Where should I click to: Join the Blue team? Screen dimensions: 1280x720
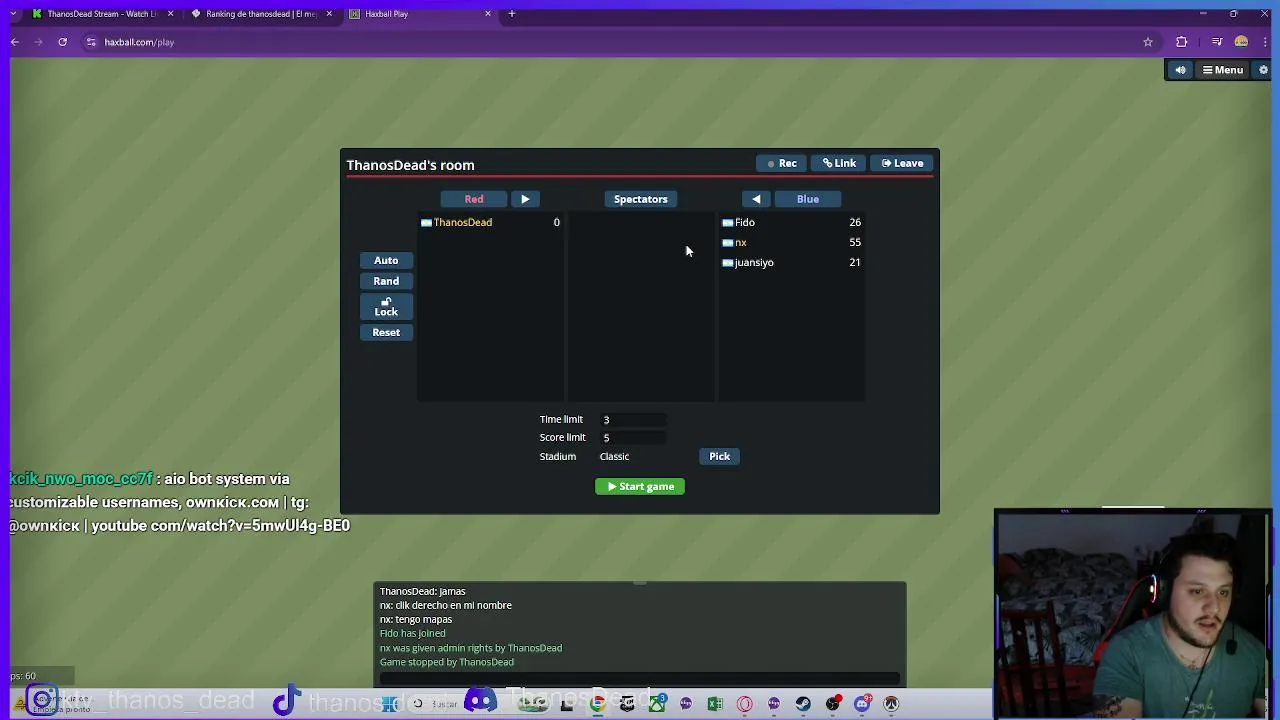pos(808,199)
